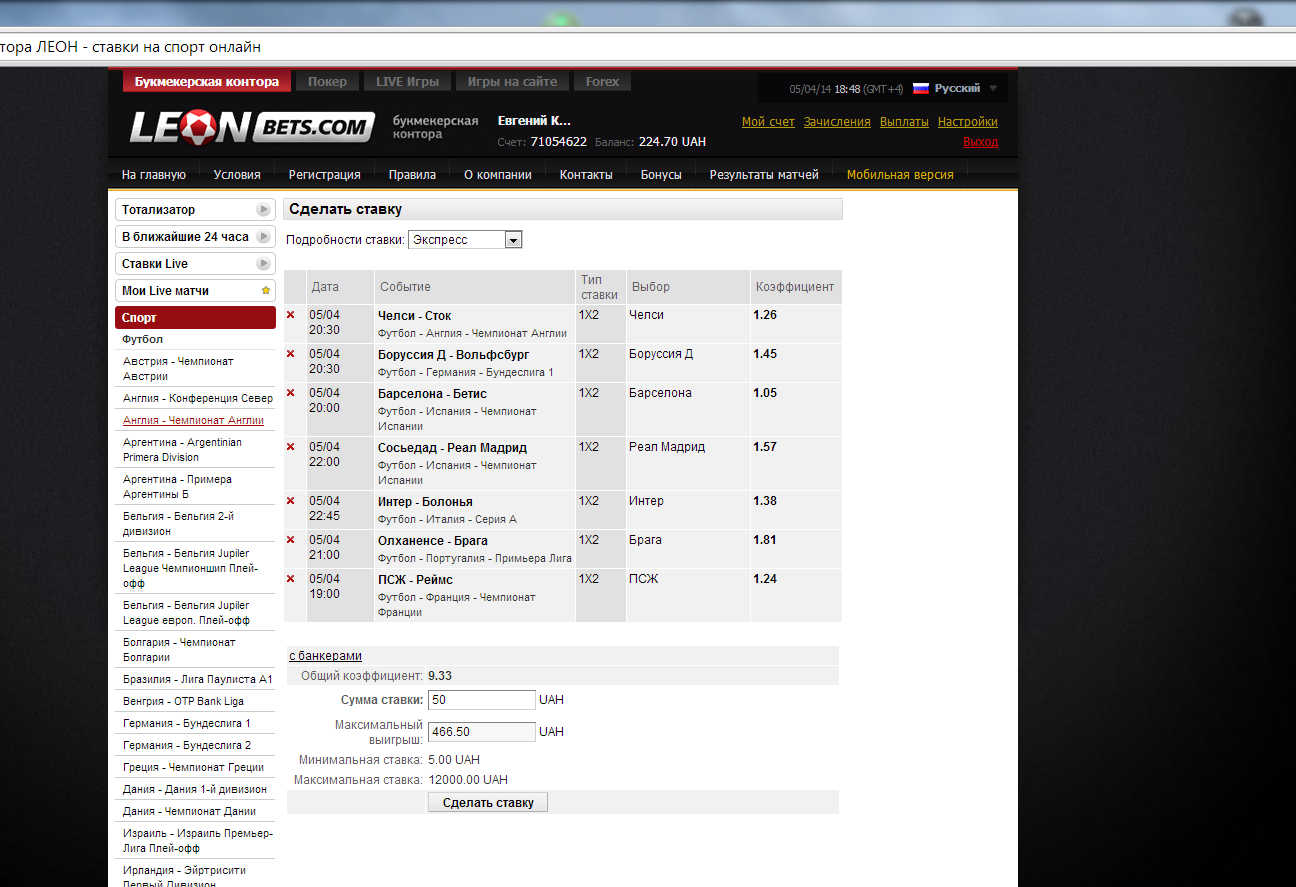This screenshot has height=887, width=1296.
Task: Select the Спорт sidebar header
Action: point(195,318)
